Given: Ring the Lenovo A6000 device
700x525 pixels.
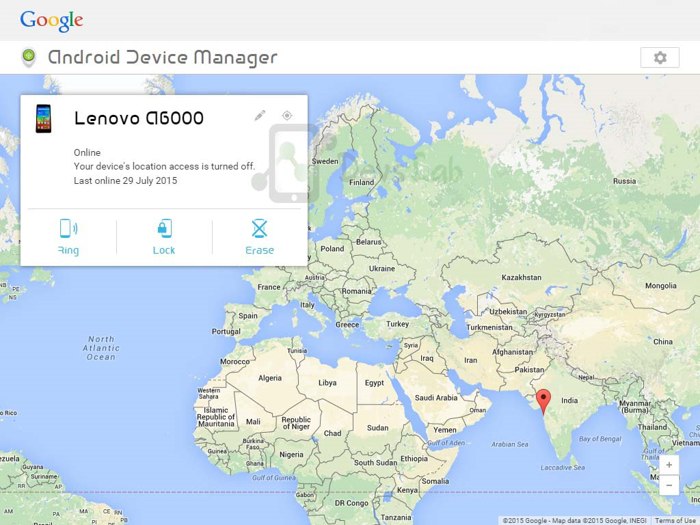Looking at the screenshot, I should coord(68,237).
